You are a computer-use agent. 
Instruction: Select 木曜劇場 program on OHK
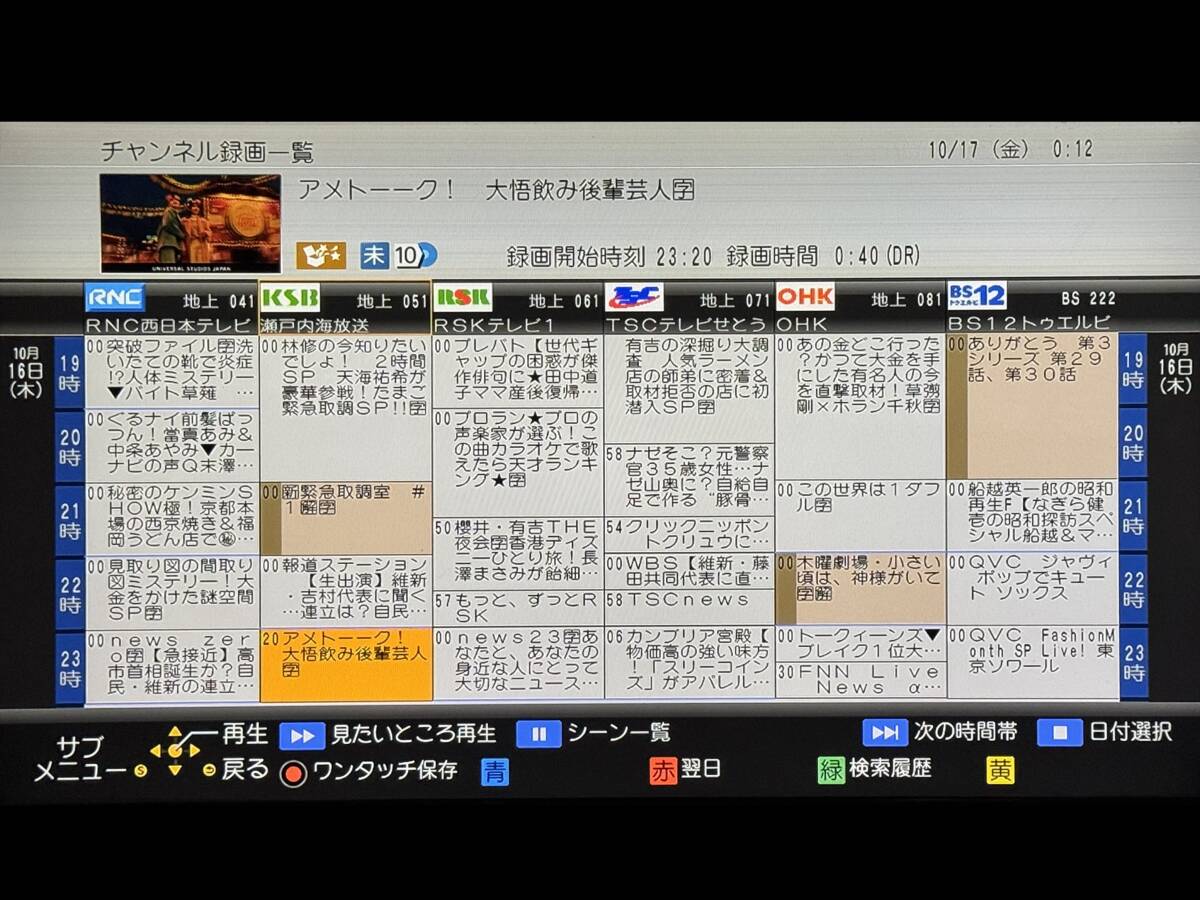(x=860, y=588)
